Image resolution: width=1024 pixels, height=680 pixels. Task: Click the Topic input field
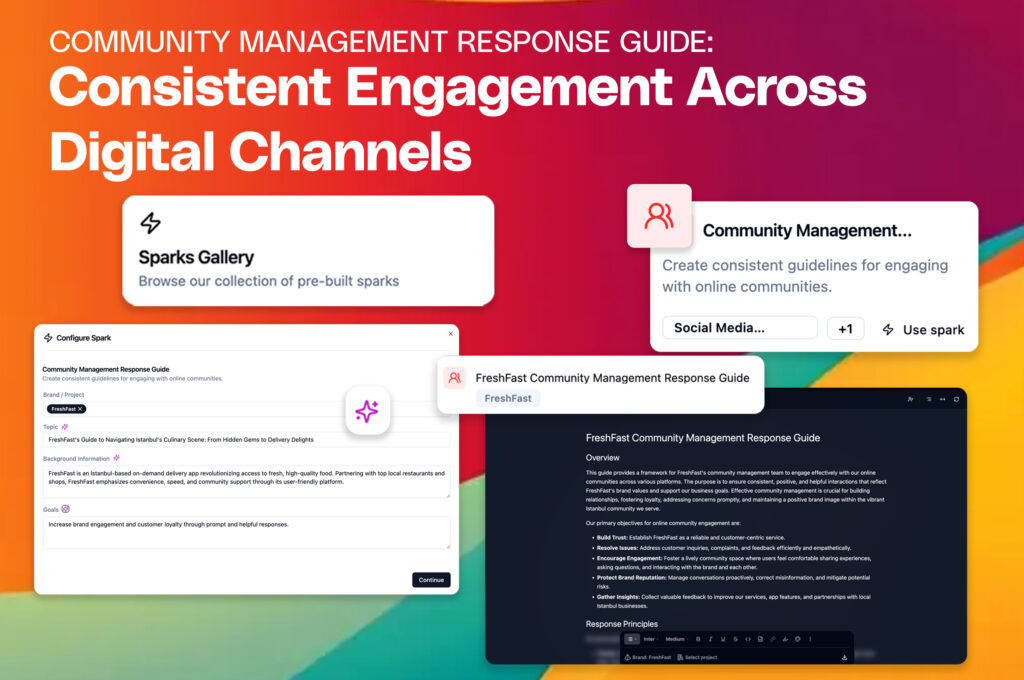pos(246,440)
